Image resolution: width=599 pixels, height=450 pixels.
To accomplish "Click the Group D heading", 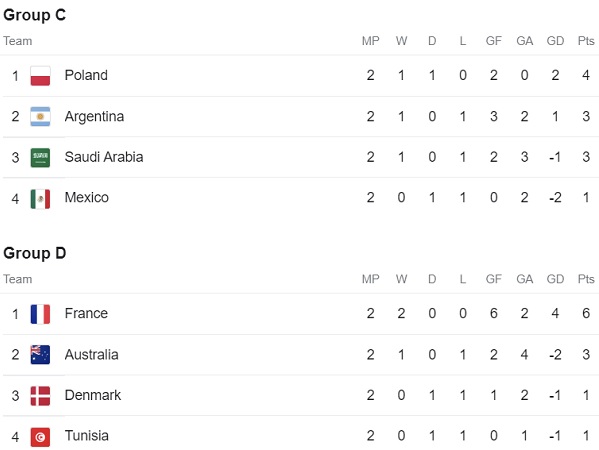I will click(35, 253).
